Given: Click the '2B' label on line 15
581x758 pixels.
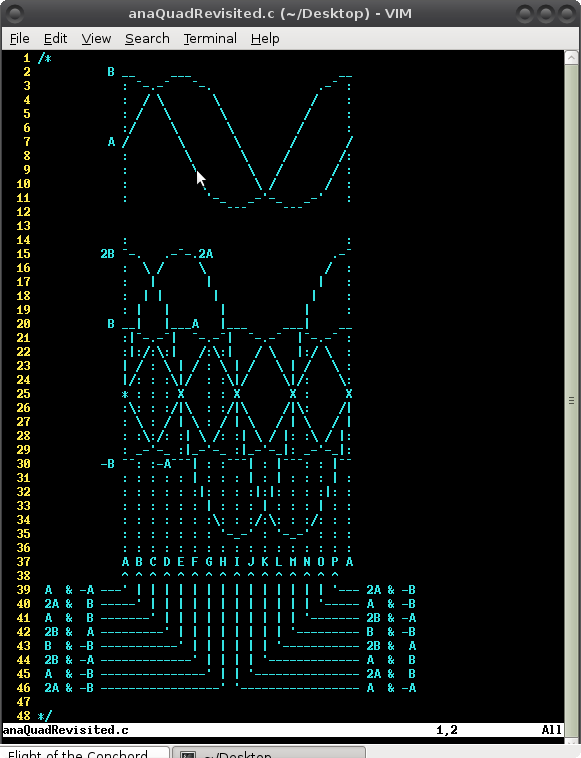Looking at the screenshot, I should point(107,254).
